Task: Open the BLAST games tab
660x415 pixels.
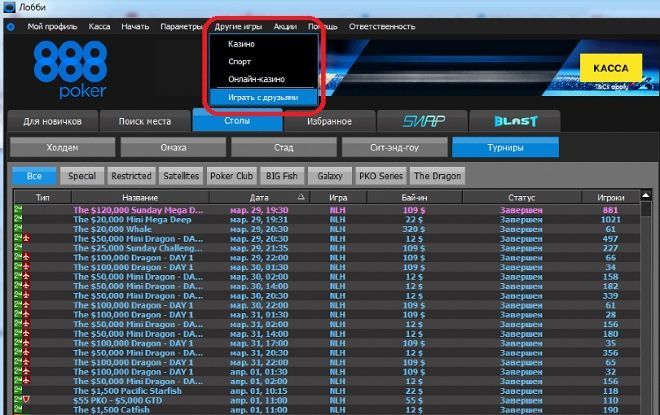Action: [516, 121]
